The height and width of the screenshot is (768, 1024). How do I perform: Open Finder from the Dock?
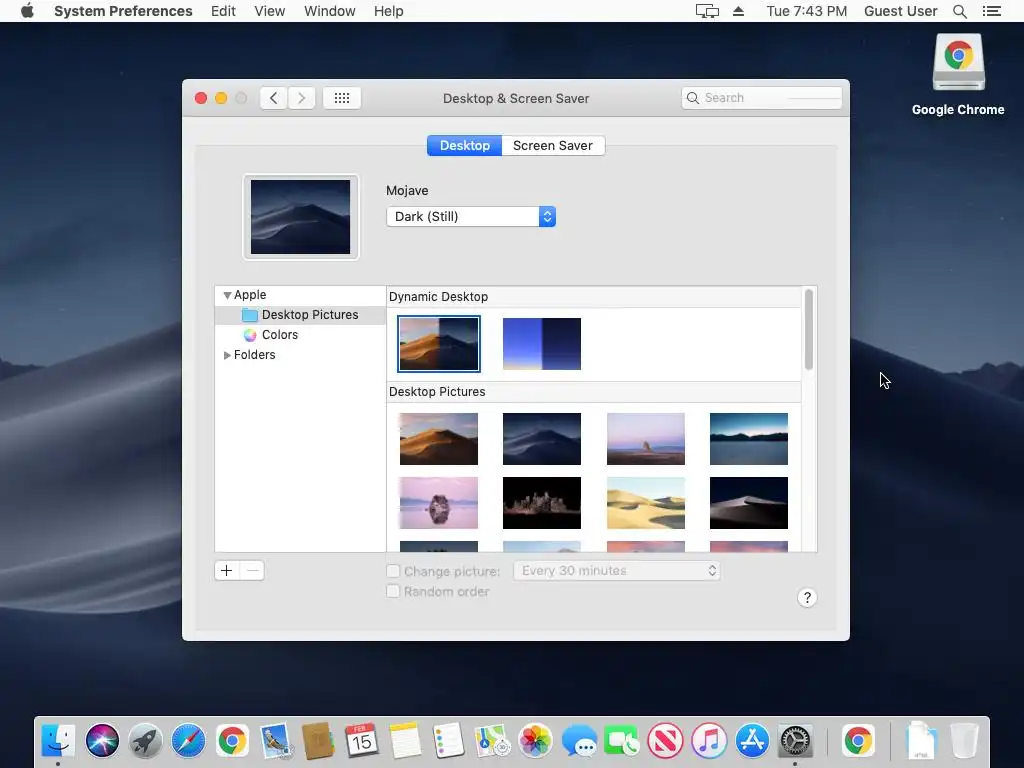58,741
